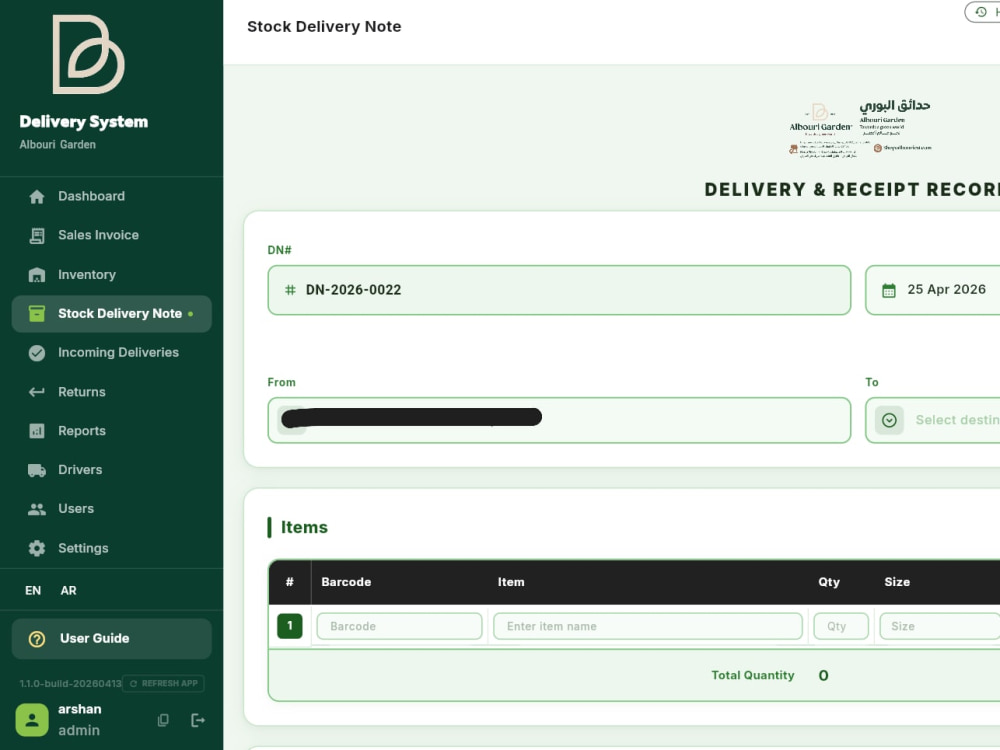Click the dropdown chevron in To field

[x=889, y=420]
